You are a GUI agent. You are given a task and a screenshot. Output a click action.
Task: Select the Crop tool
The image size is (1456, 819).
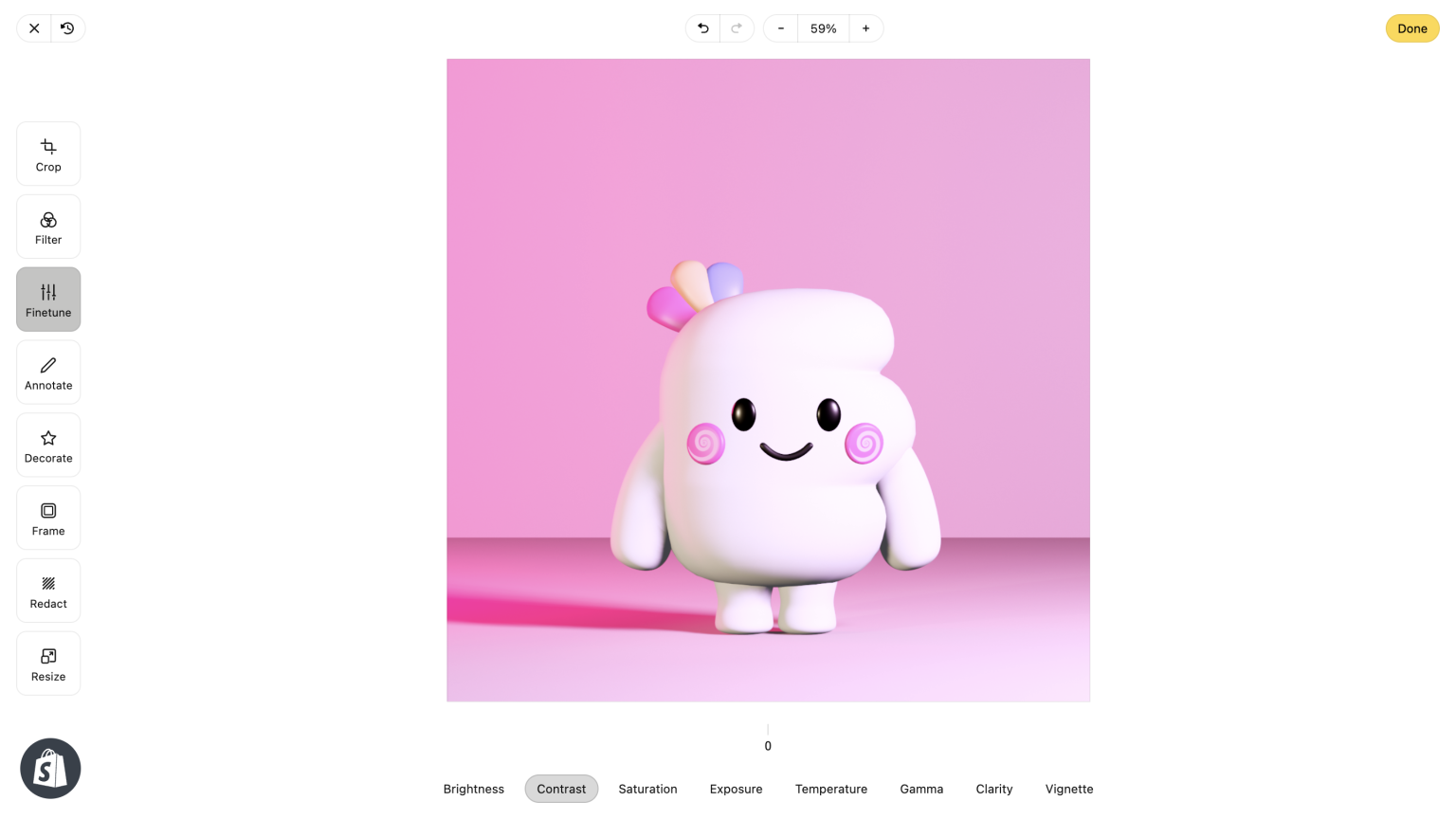[47, 153]
